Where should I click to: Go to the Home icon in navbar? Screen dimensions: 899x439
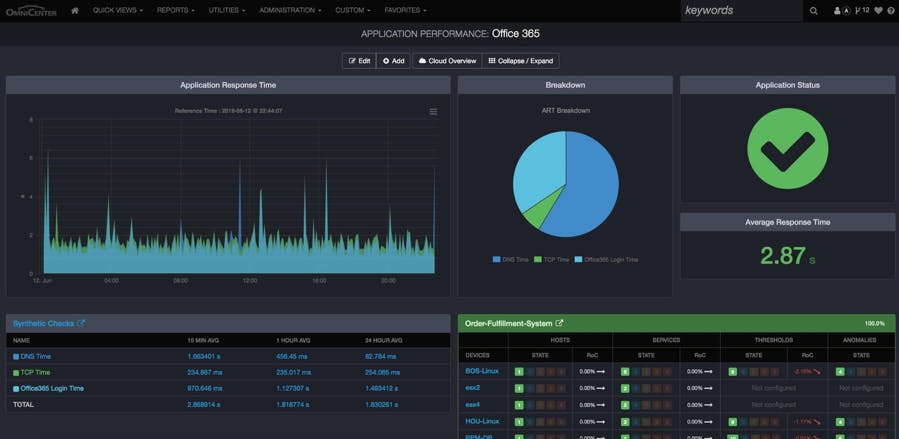(75, 10)
